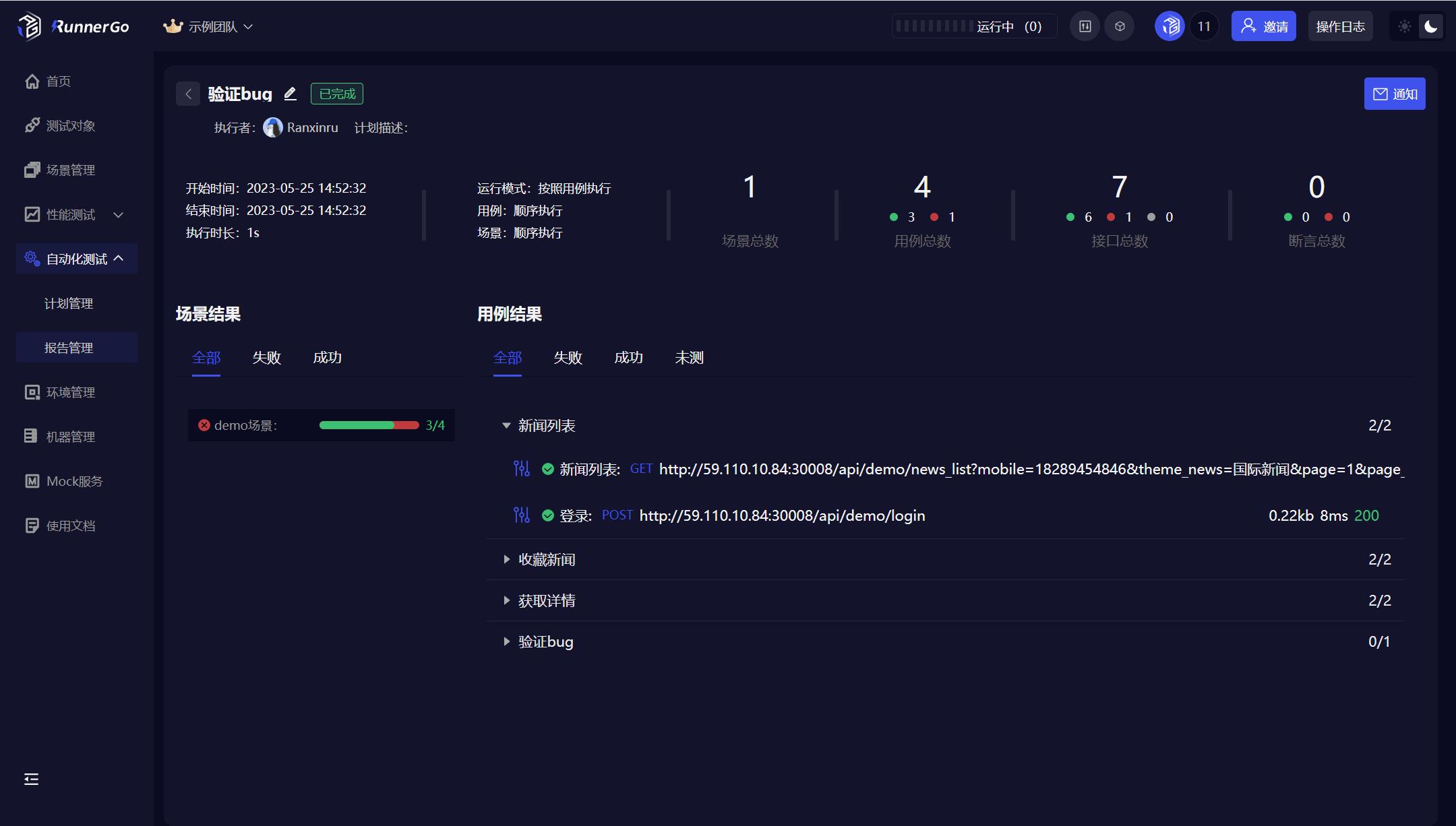Open Mock服务 in the sidebar
1456x826 pixels.
click(74, 481)
